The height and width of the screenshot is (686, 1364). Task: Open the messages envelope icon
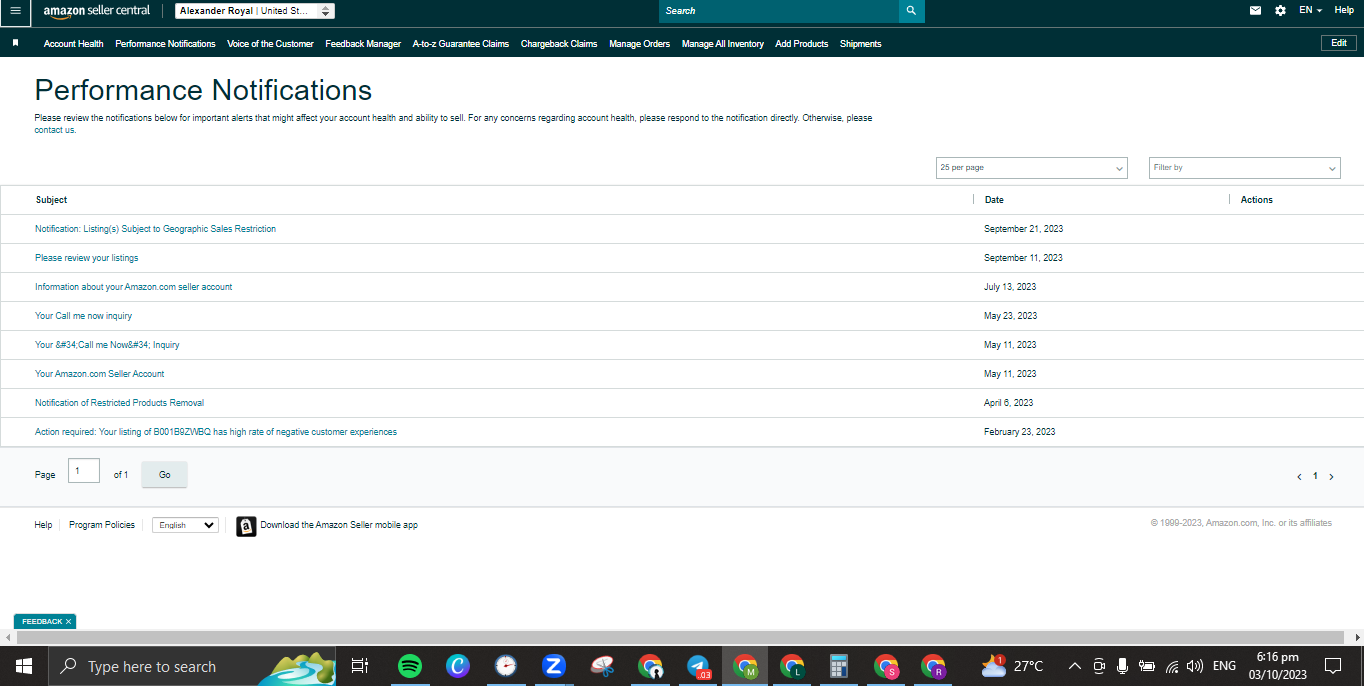pos(1255,10)
